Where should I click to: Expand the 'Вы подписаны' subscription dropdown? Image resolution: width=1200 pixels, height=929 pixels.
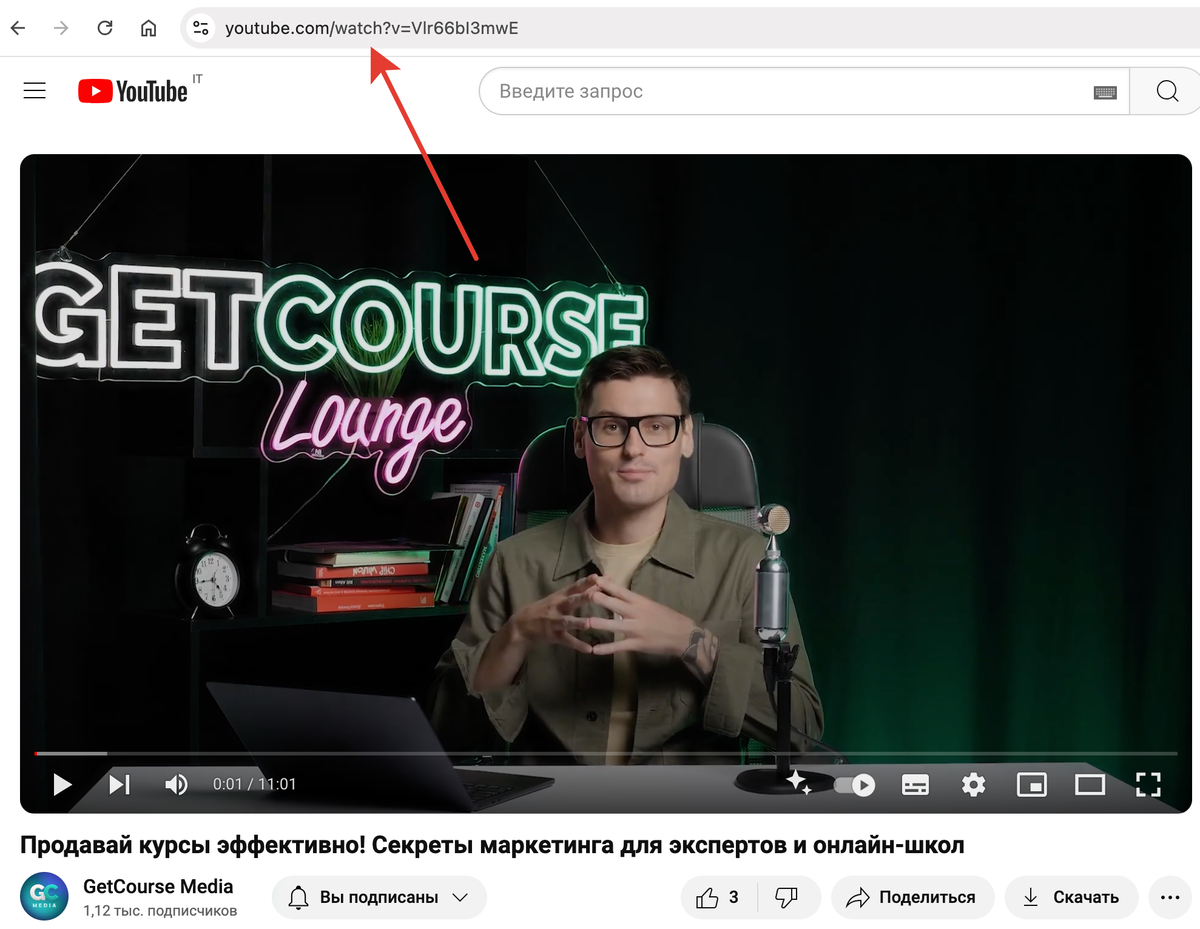coord(379,898)
